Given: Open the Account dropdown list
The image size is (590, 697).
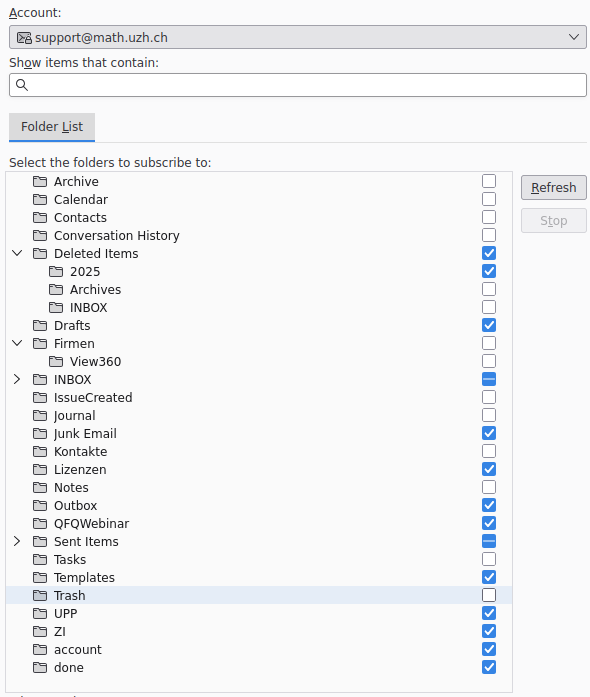Looking at the screenshot, I should click(x=298, y=37).
